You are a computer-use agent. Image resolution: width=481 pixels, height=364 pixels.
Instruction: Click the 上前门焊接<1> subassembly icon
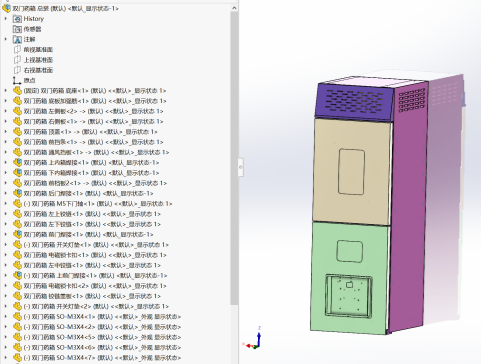tap(17, 276)
